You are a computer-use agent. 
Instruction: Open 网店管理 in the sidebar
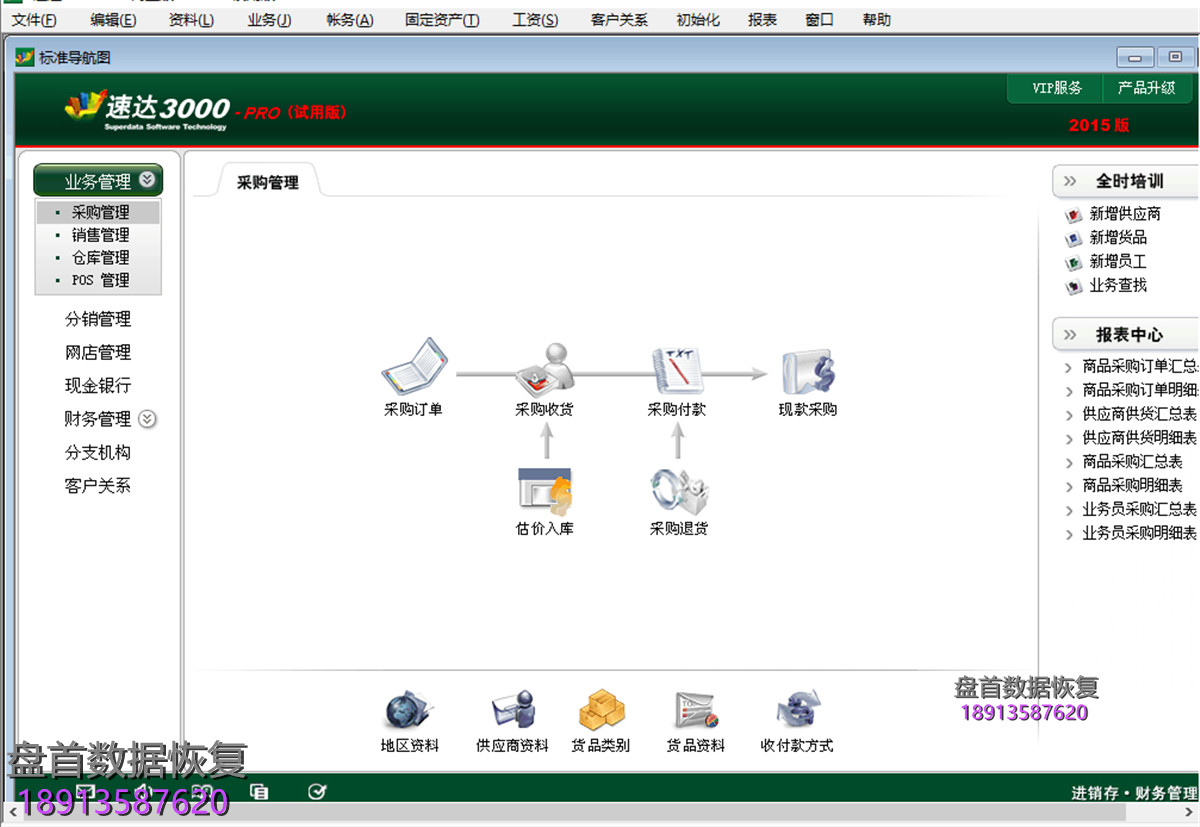pyautogui.click(x=98, y=353)
